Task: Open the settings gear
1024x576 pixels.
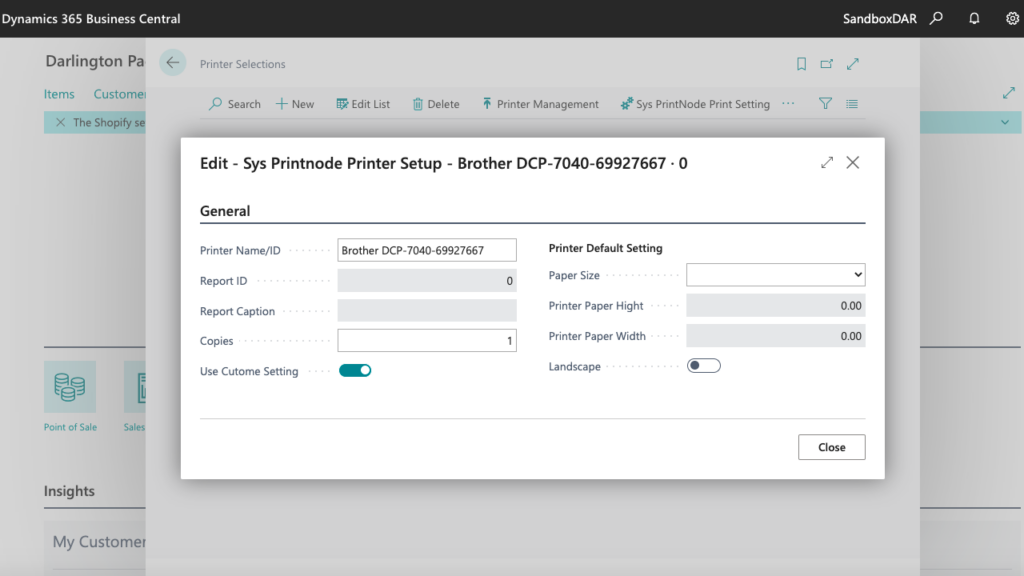Action: [1012, 18]
